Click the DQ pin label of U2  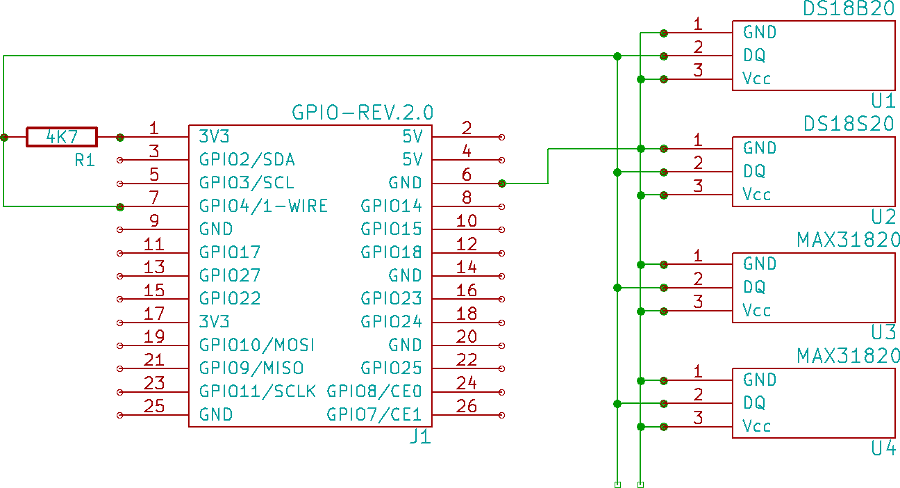pos(754,171)
